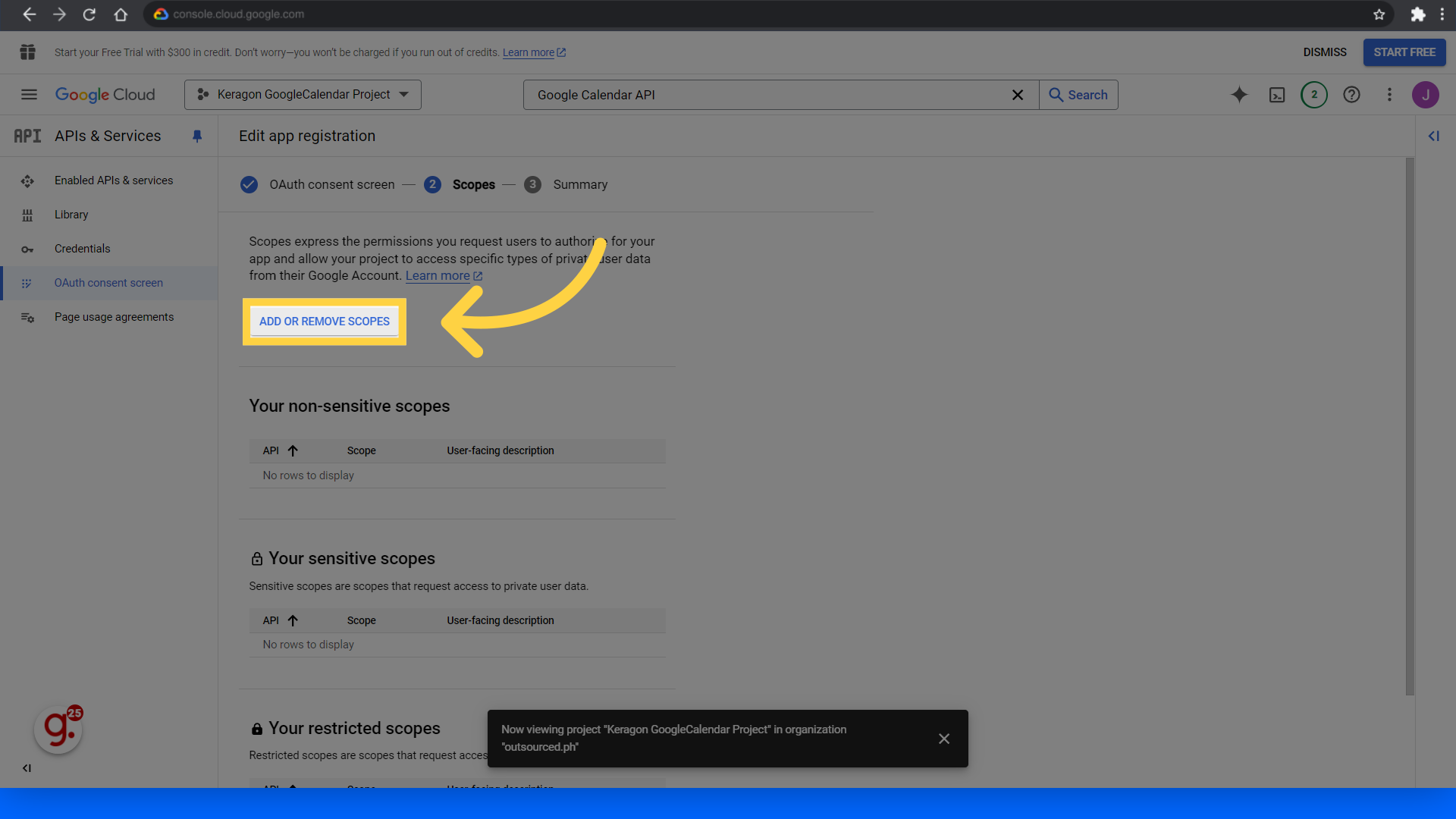Open the help question mark icon
The width and height of the screenshot is (1456, 819).
[x=1352, y=95]
